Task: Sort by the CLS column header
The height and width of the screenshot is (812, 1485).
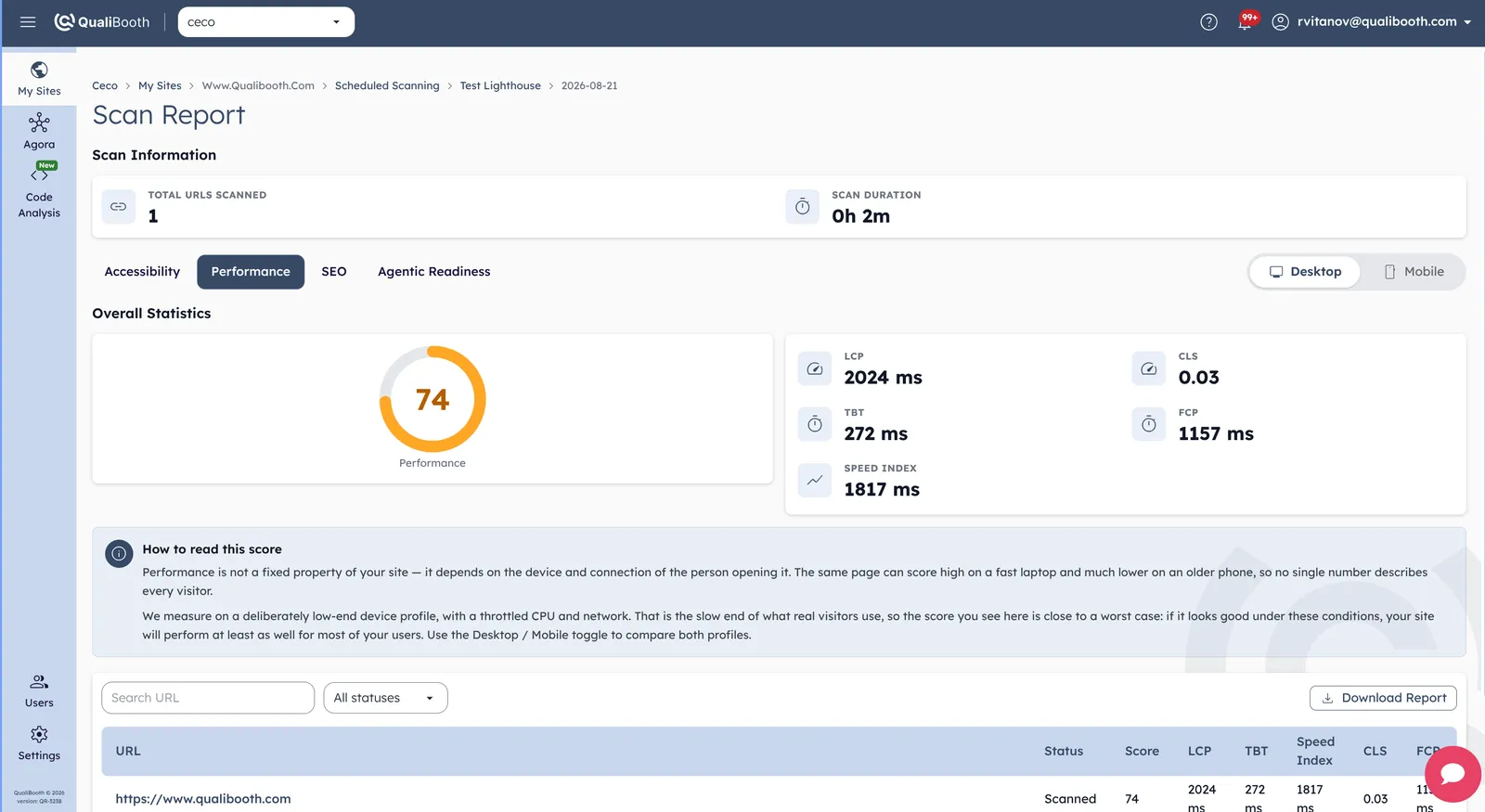Action: pos(1375,751)
